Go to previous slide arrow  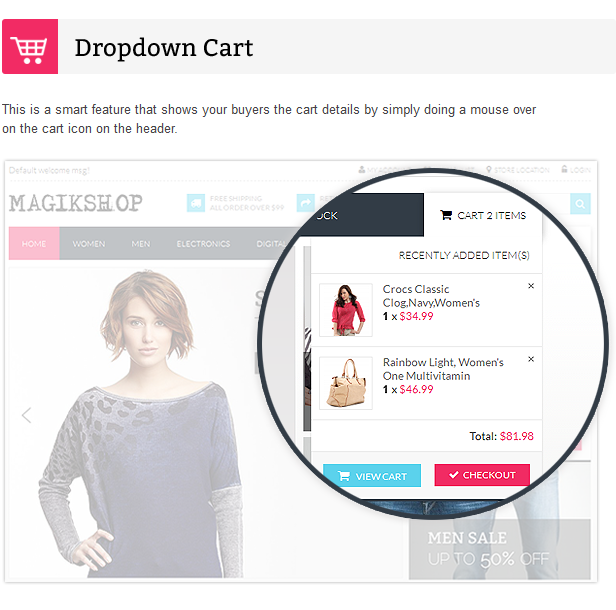[x=27, y=415]
